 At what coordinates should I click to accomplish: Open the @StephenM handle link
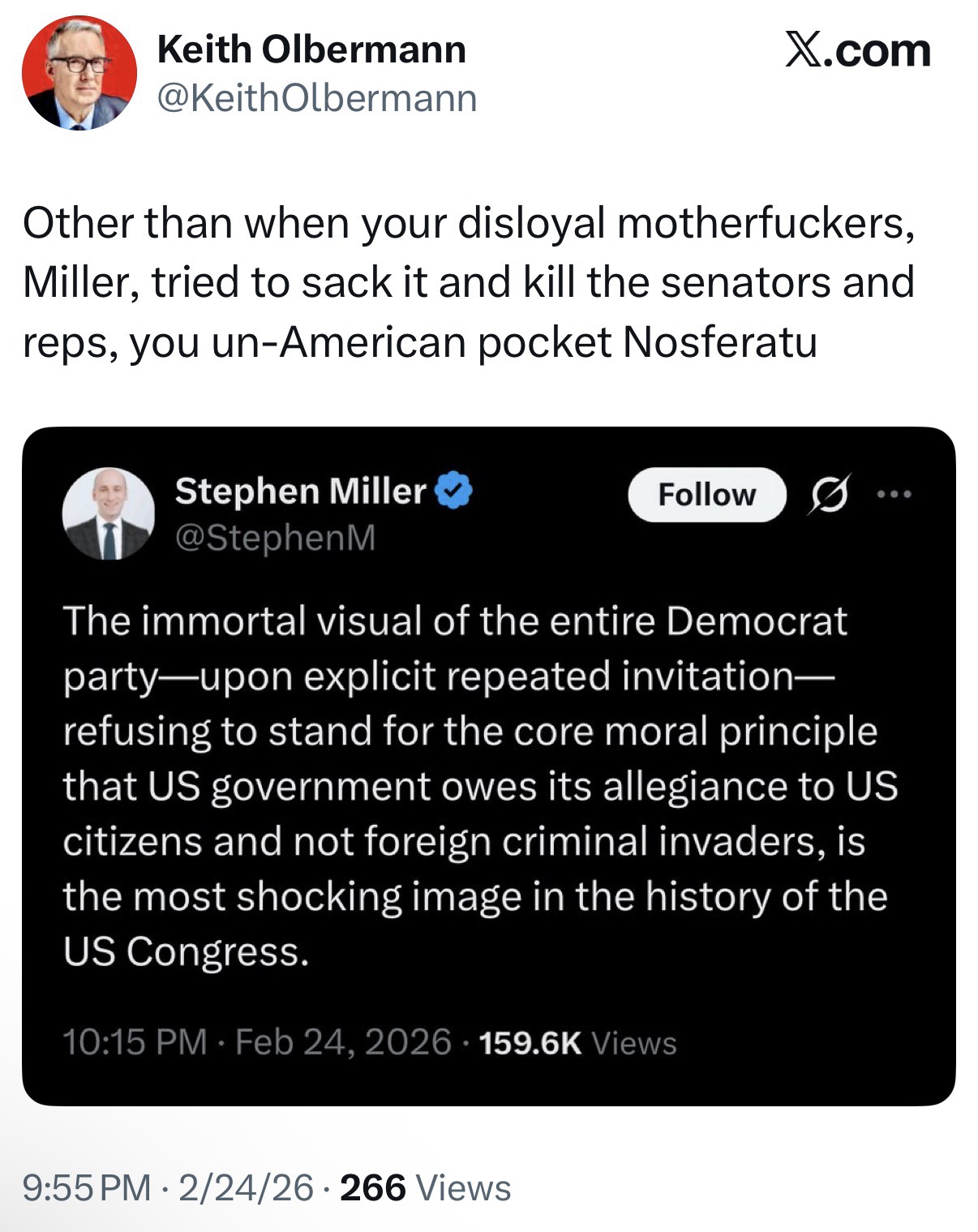(x=275, y=538)
